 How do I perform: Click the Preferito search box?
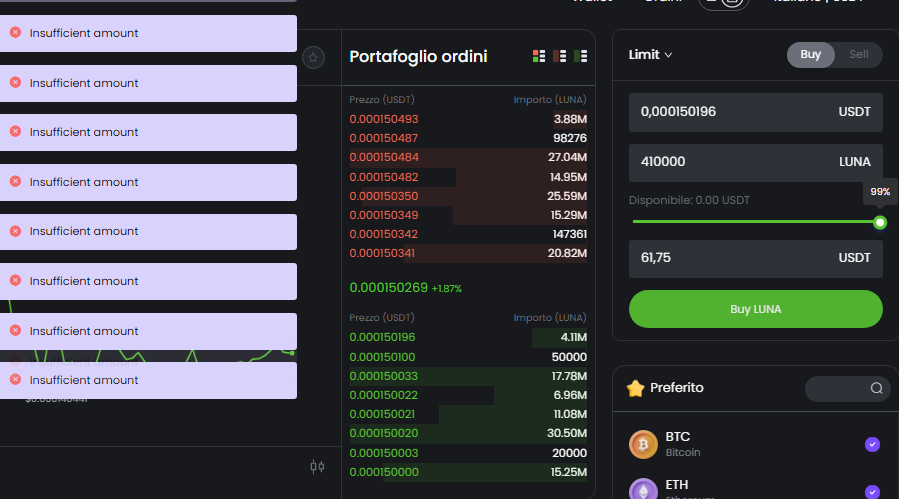point(847,388)
